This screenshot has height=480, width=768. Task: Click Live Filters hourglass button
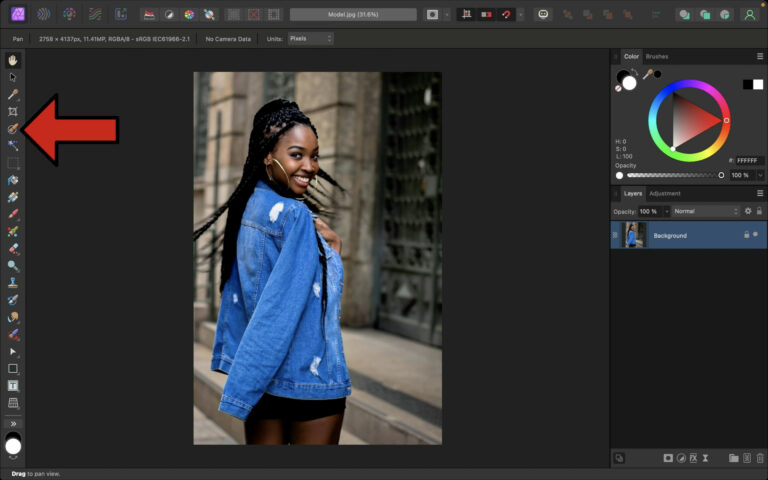pyautogui.click(x=705, y=458)
